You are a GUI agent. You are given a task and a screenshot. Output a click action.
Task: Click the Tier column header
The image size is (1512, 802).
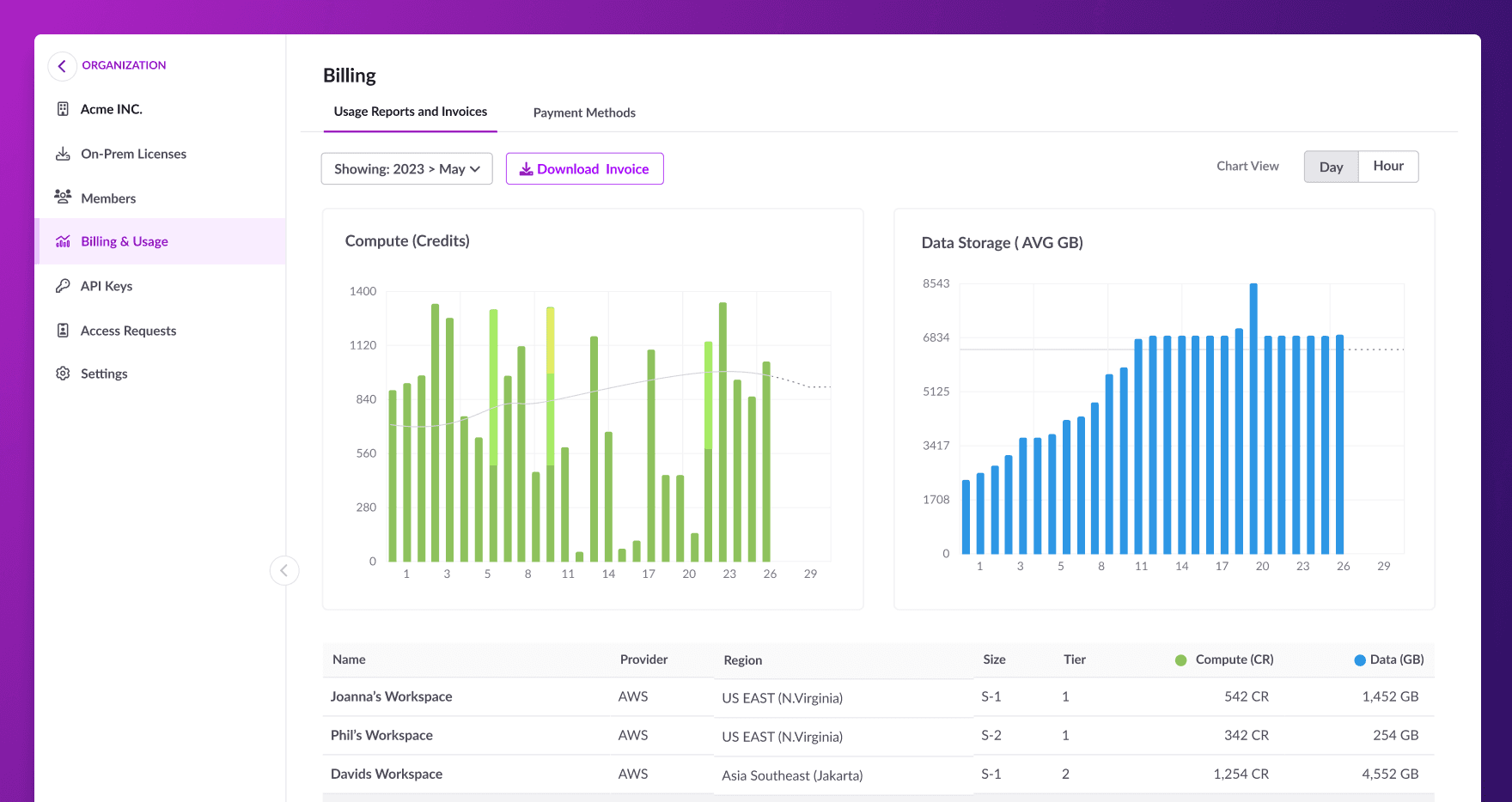click(1075, 659)
